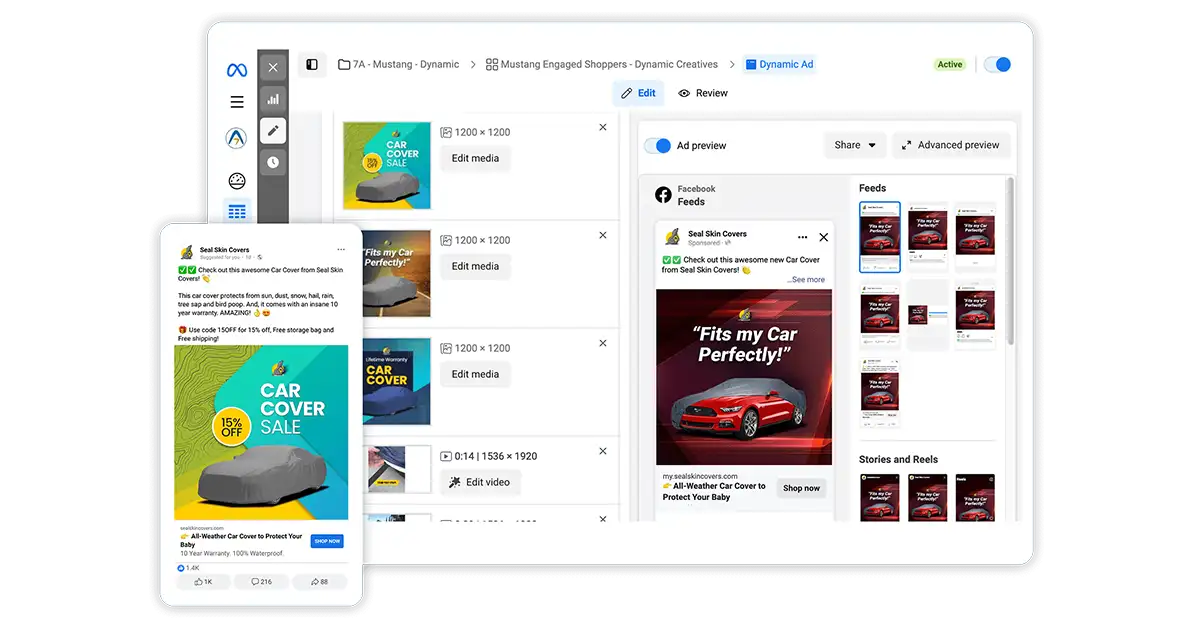Viewport: 1200px width, 628px height.
Task: Click the circular A logo in the sidebar
Action: coord(237,137)
